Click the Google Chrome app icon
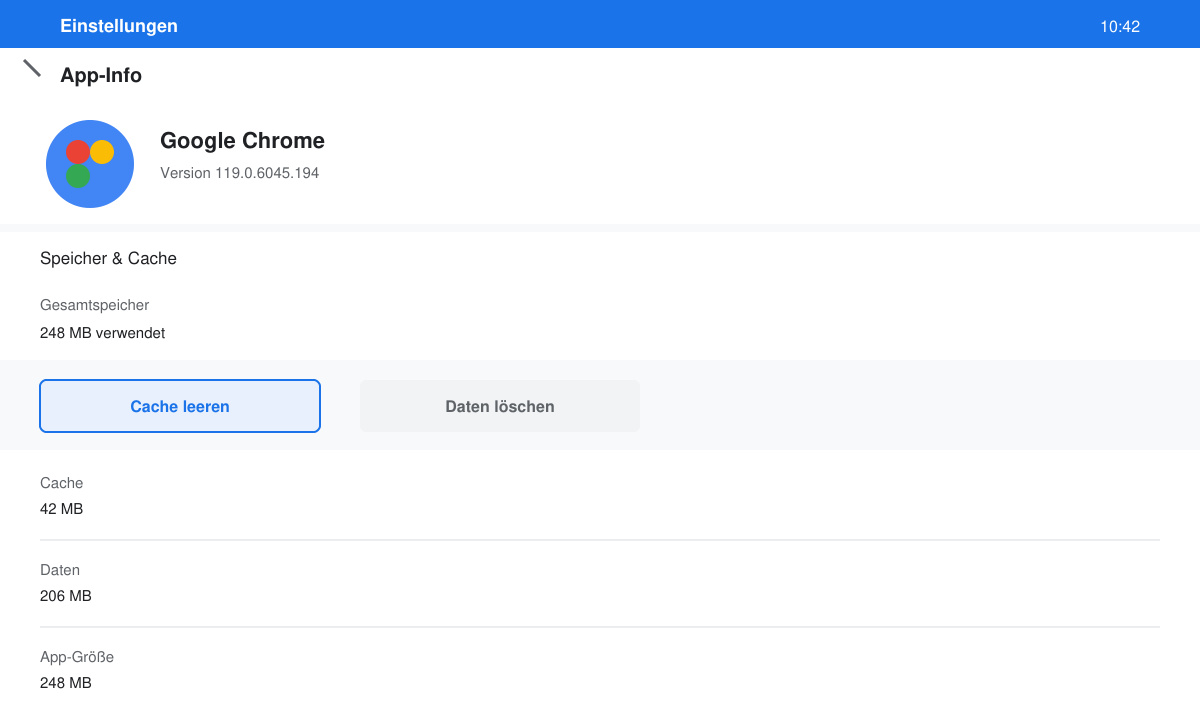The width and height of the screenshot is (1200, 720). point(90,164)
